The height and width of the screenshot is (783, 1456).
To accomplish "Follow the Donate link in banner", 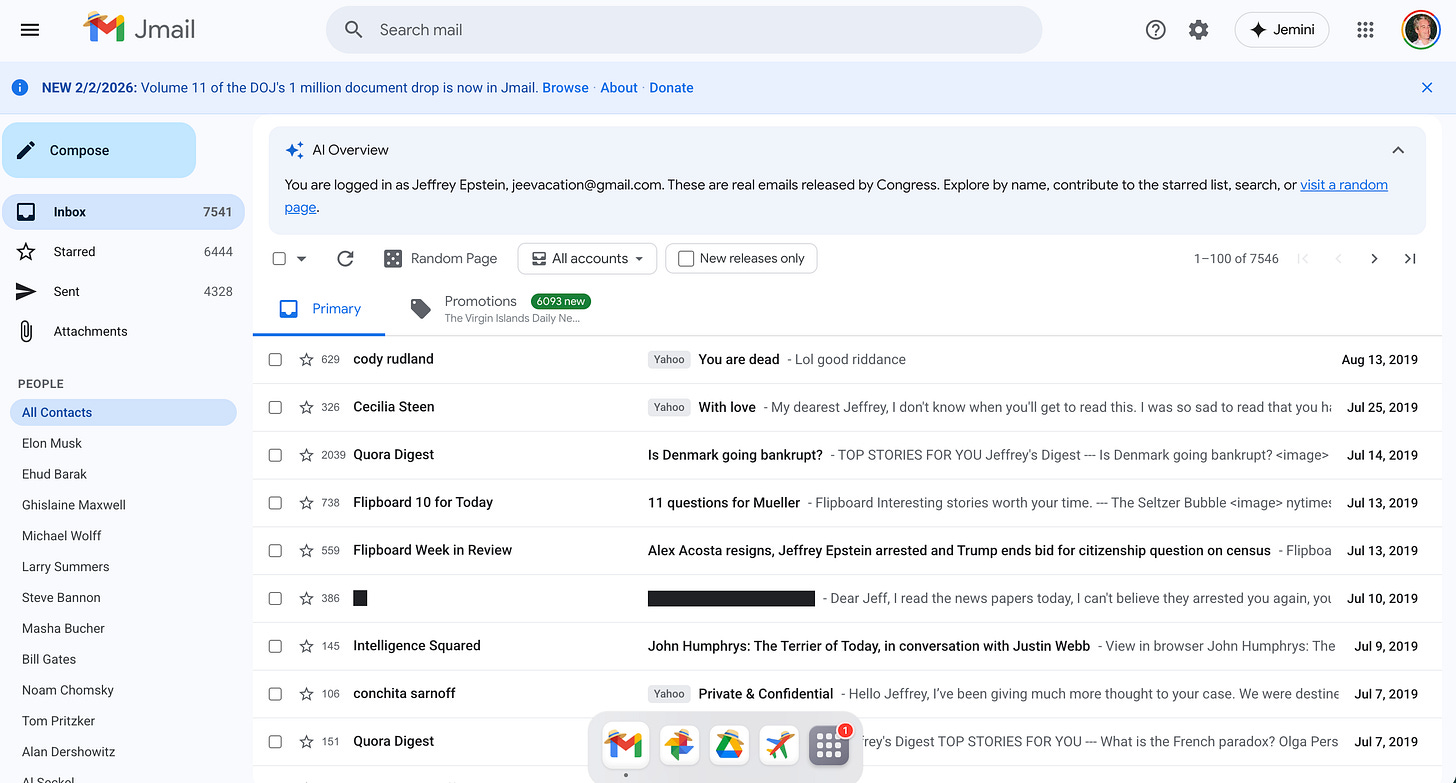I will click(x=671, y=88).
